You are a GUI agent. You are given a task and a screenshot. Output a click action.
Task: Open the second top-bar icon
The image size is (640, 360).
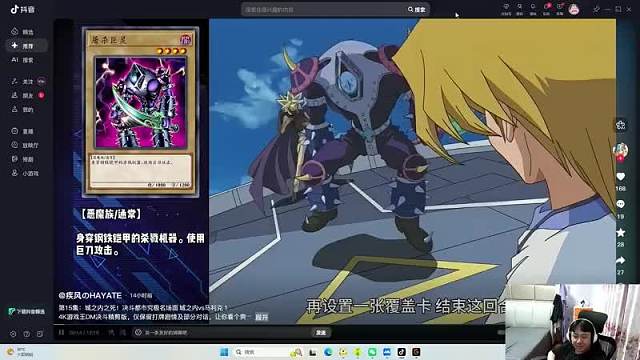tap(520, 9)
